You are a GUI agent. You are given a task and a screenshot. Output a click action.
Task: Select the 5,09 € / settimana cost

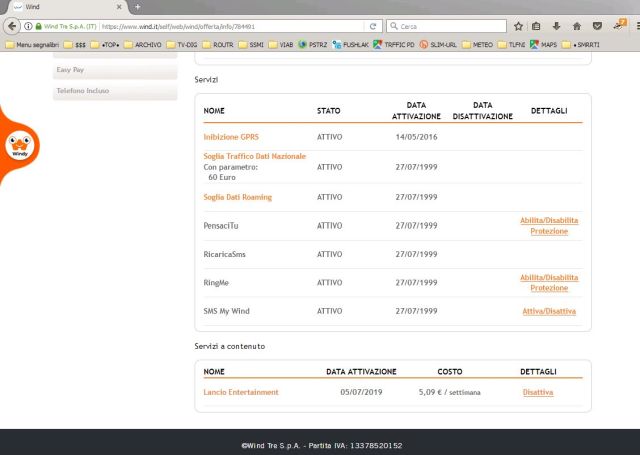pos(449,392)
